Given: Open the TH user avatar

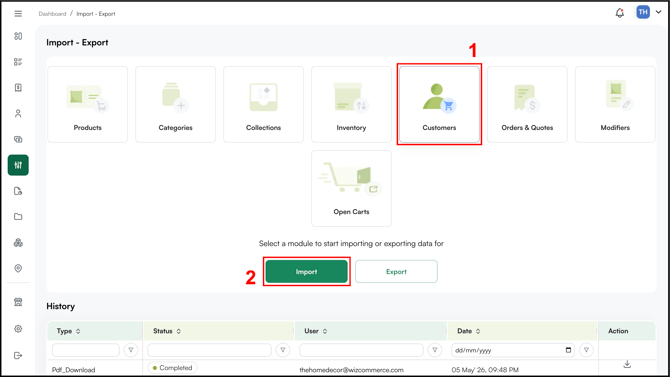Looking at the screenshot, I should pos(643,12).
